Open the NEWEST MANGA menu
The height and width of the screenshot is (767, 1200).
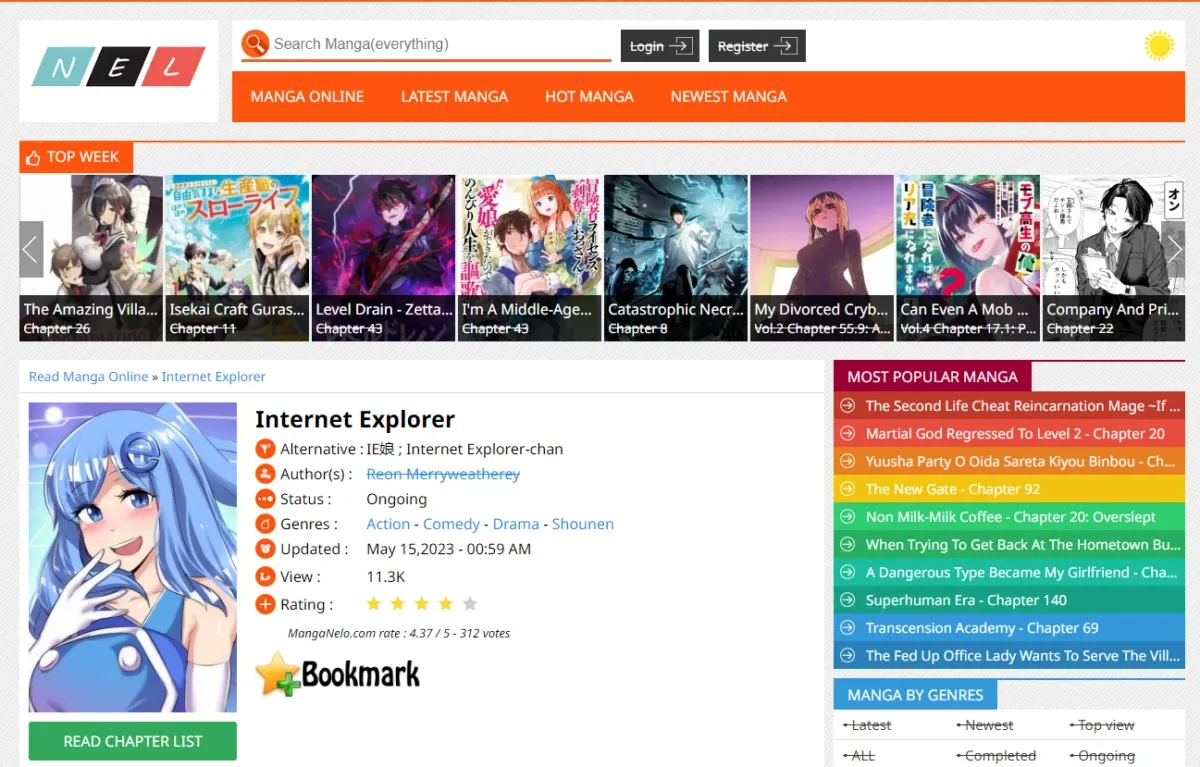728,97
